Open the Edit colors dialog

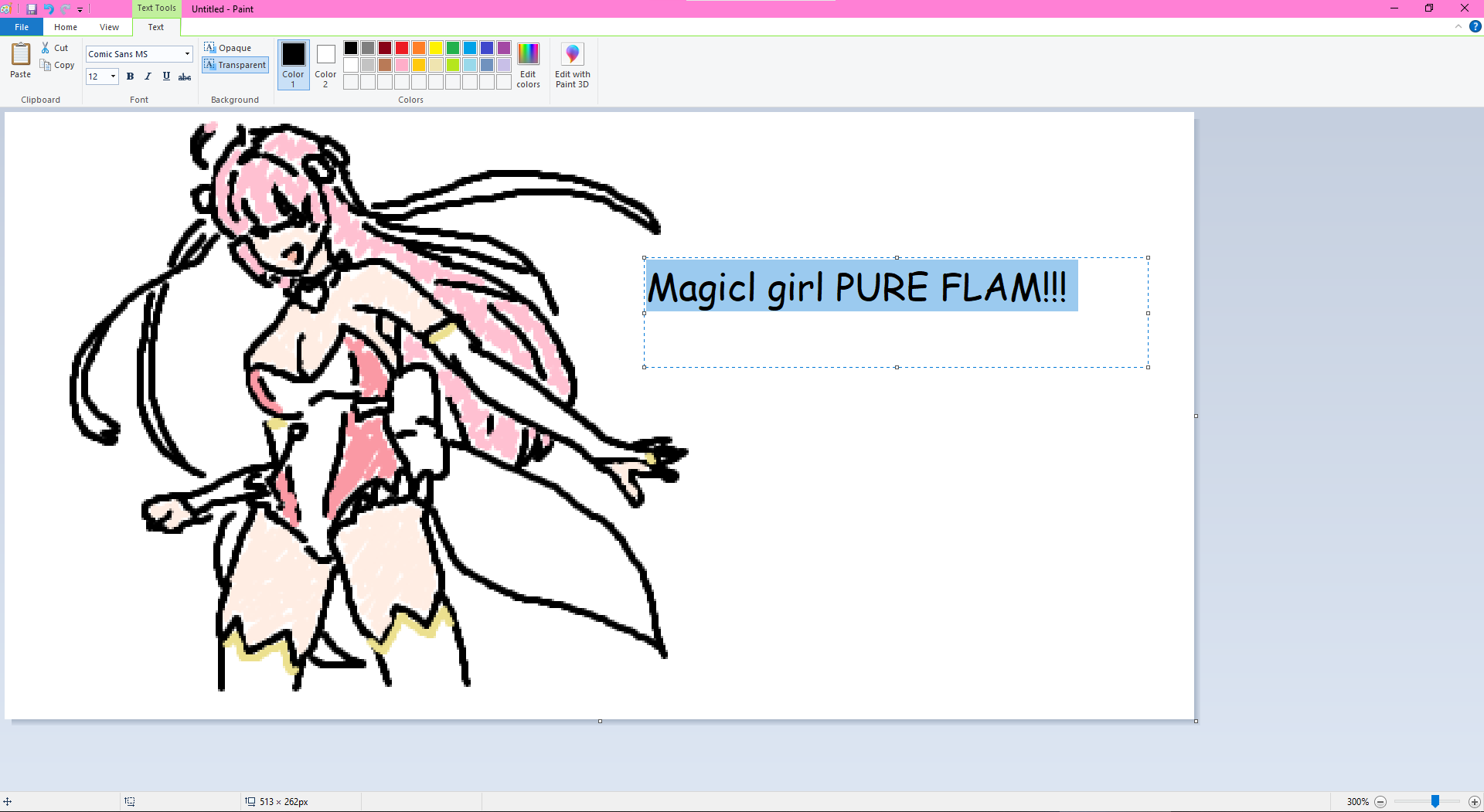point(528,66)
